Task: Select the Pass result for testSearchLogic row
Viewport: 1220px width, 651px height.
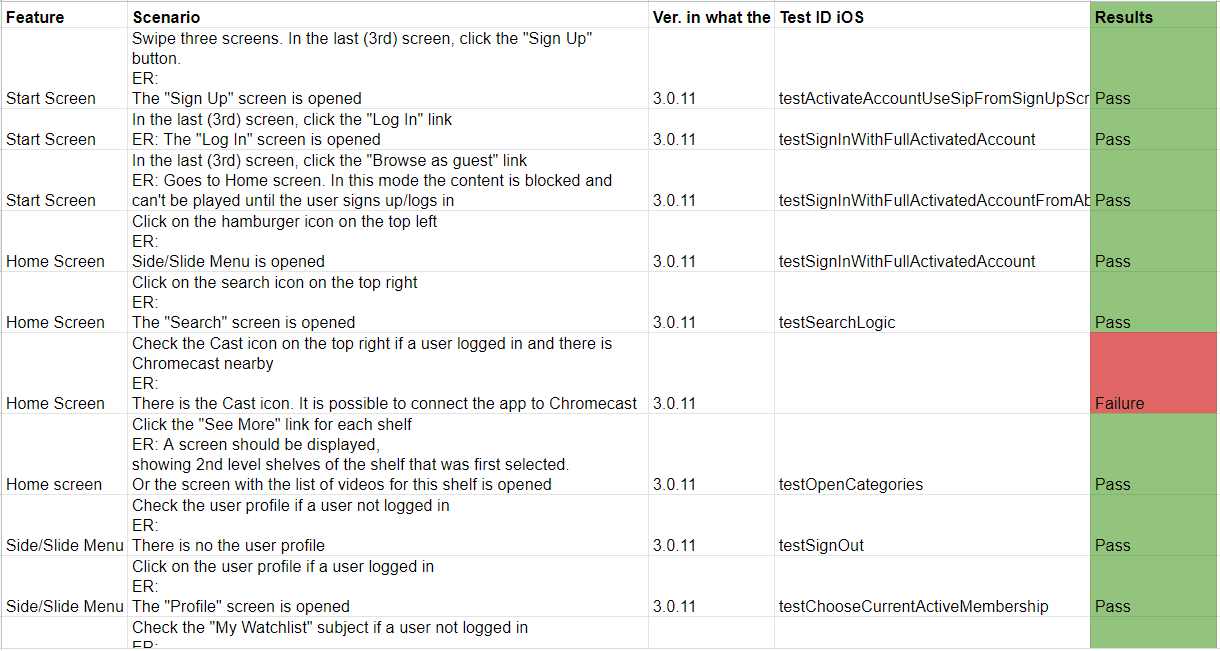Action: pos(1154,302)
